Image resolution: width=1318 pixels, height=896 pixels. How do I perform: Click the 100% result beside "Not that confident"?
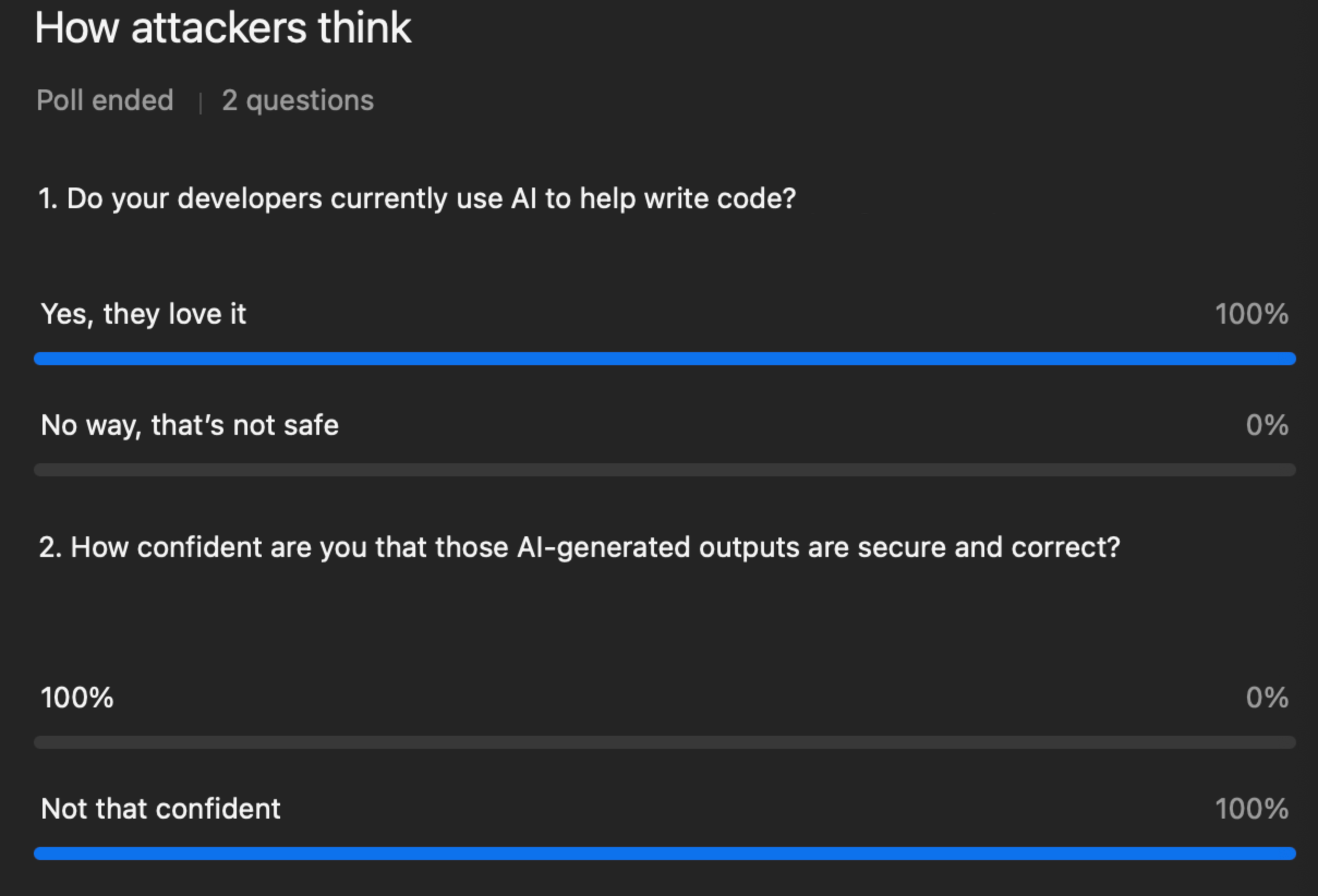tap(1251, 808)
